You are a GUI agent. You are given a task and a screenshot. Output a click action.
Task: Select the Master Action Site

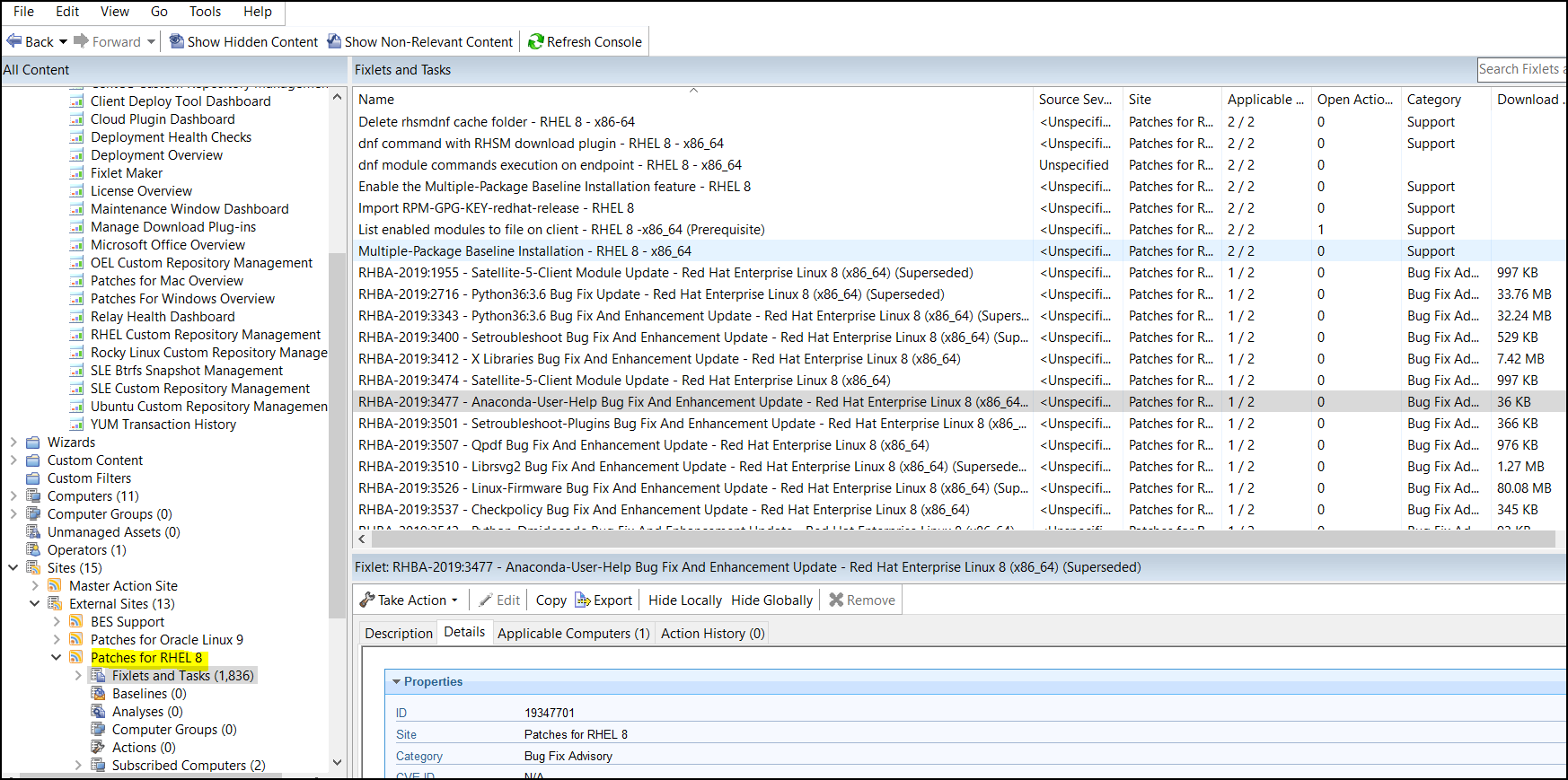coord(123,586)
